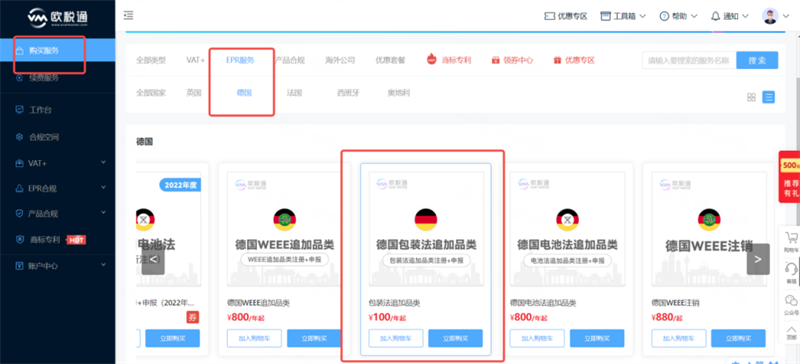Open the 帮助 dropdown in header
The height and width of the screenshot is (364, 800).
(x=679, y=16)
